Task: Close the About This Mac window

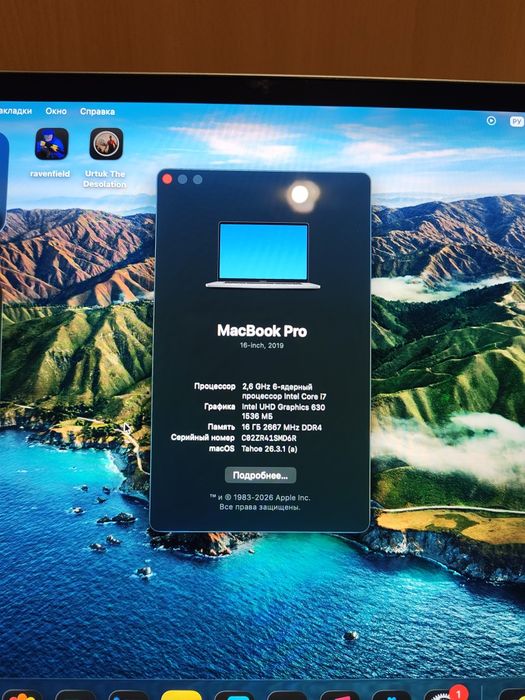Action: point(167,179)
